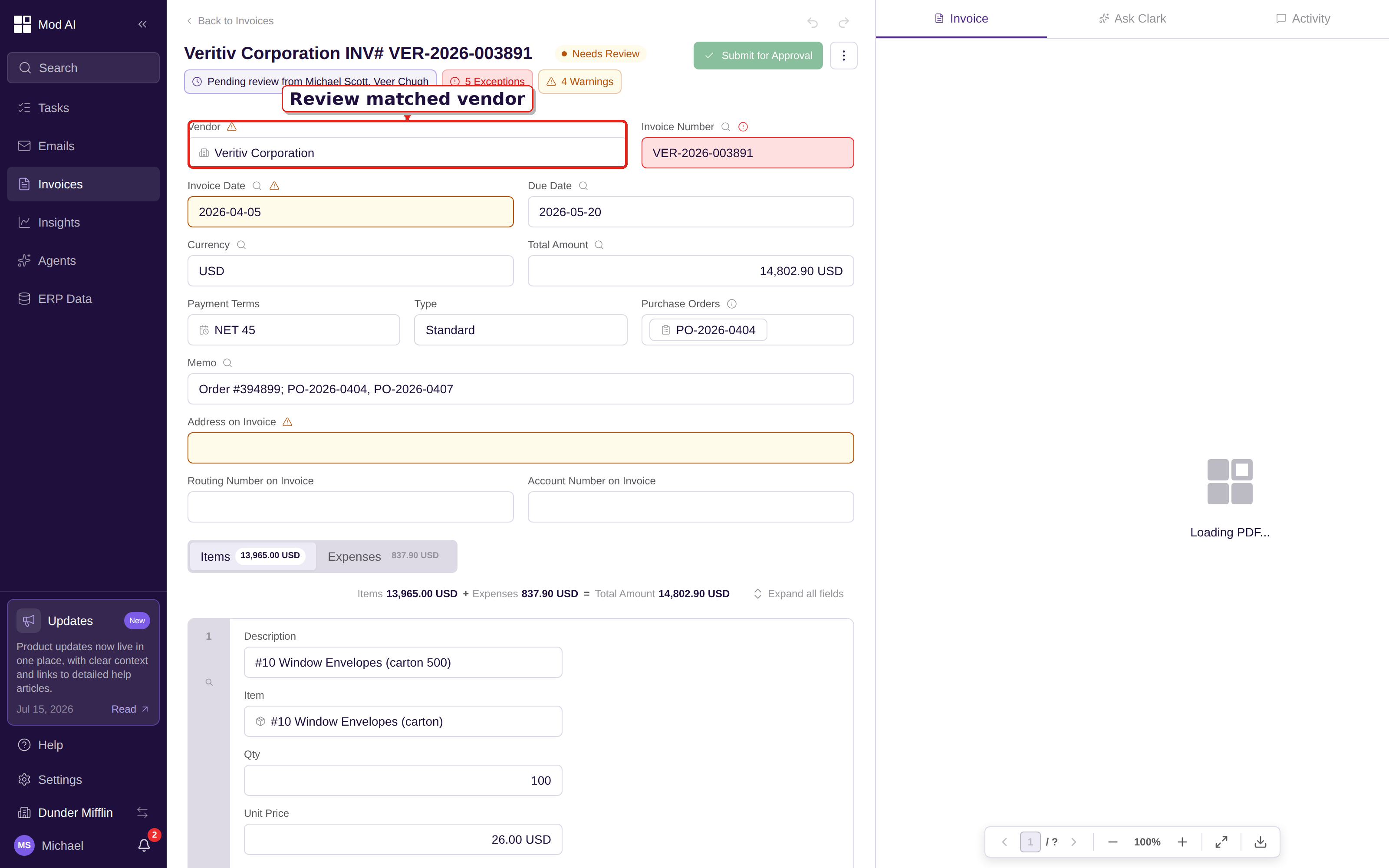Viewport: 1389px width, 868px height.
Task: Click the Invoice Number field VER-2026-003891
Action: (747, 153)
